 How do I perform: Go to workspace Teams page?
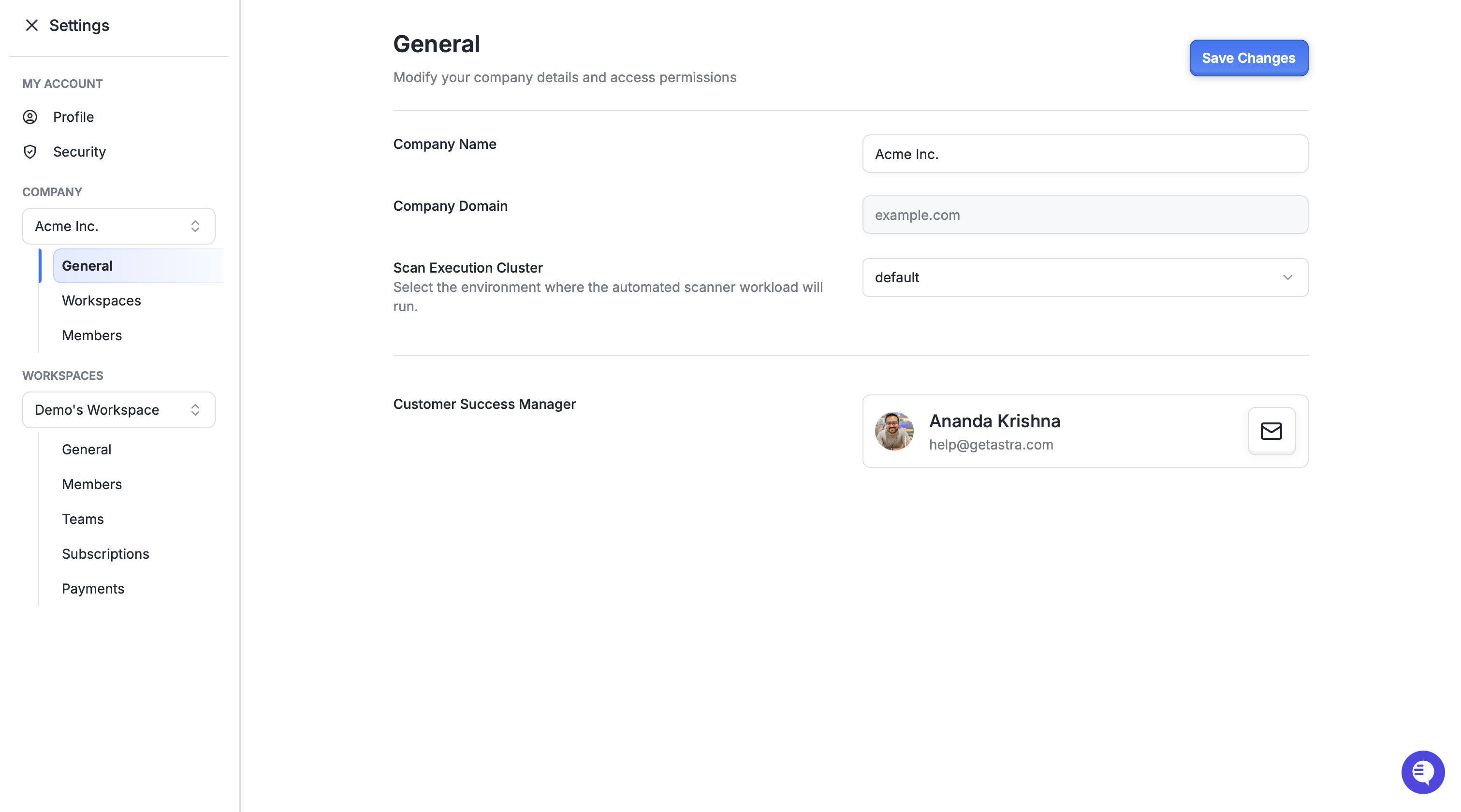(82, 519)
